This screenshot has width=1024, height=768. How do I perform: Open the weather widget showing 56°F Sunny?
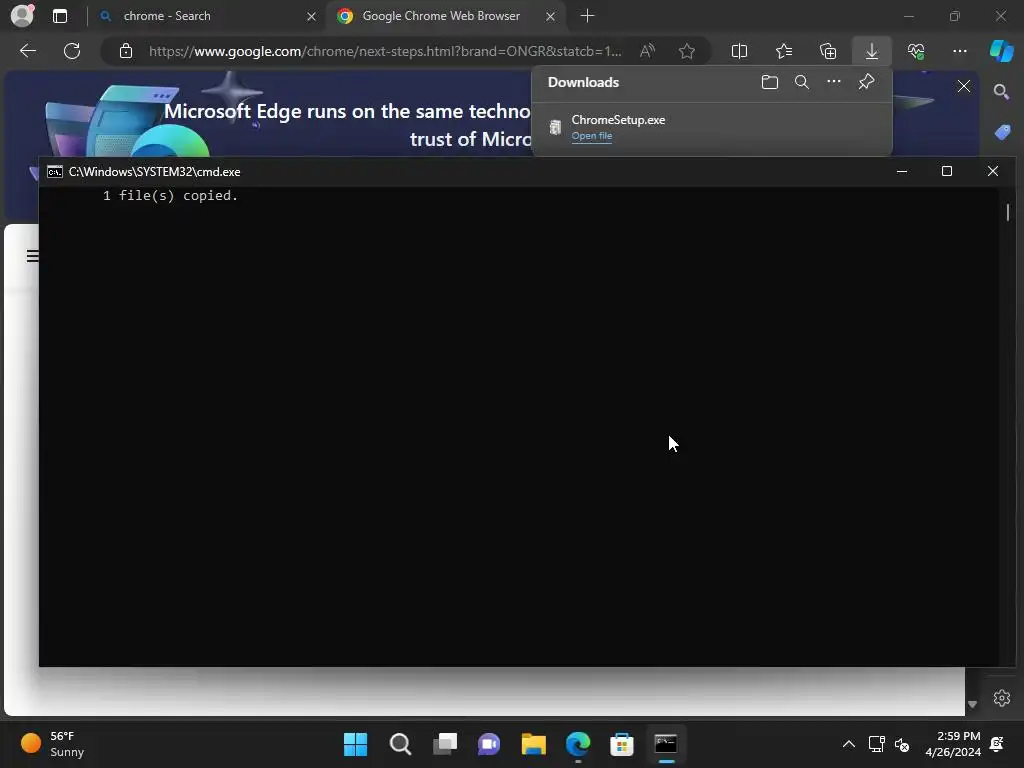point(54,744)
